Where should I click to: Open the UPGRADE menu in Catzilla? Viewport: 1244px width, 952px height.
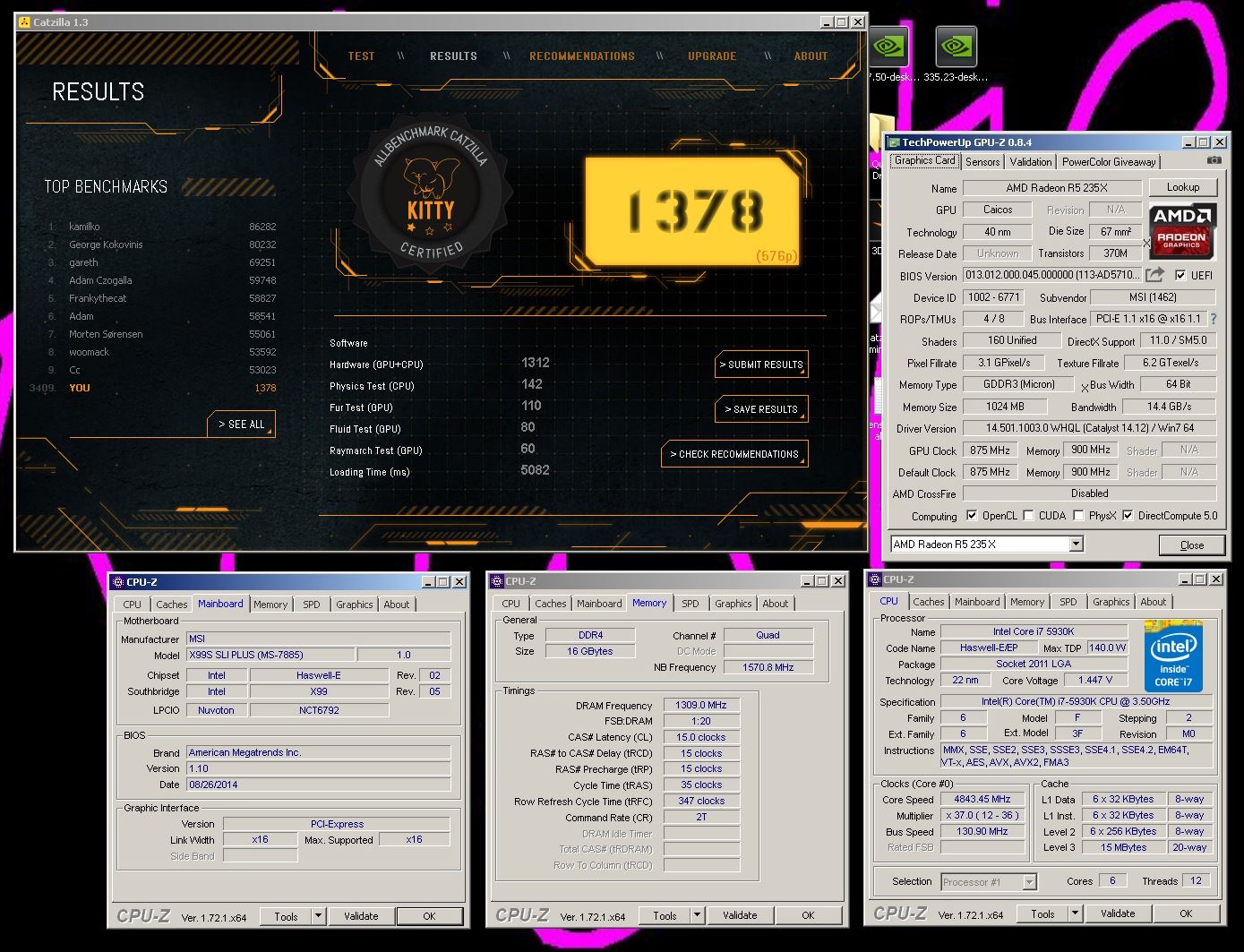(712, 56)
